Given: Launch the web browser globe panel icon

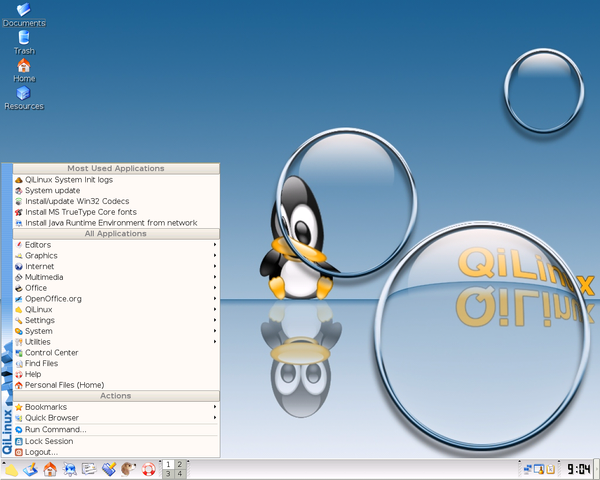Looking at the screenshot, I should pyautogui.click(x=70, y=469).
